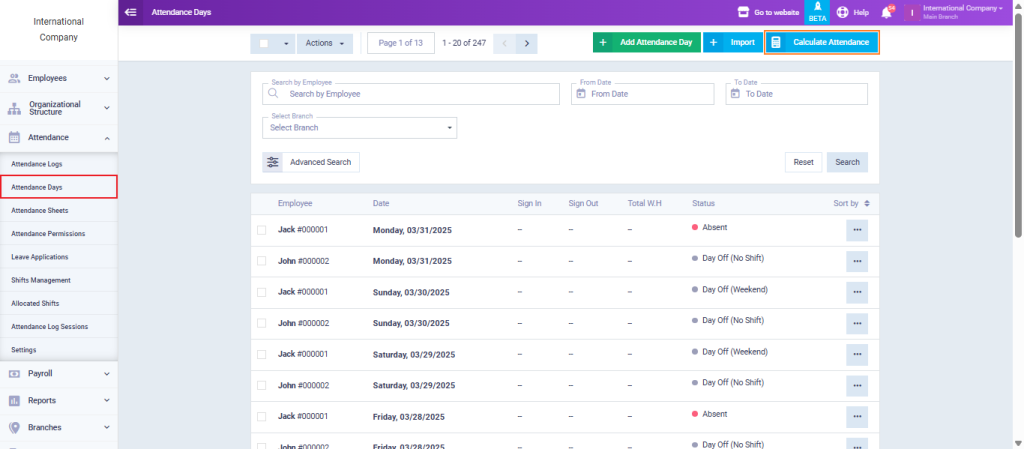1024x449 pixels.
Task: Expand the Organizational Structure chevron
Action: pyautogui.click(x=106, y=108)
